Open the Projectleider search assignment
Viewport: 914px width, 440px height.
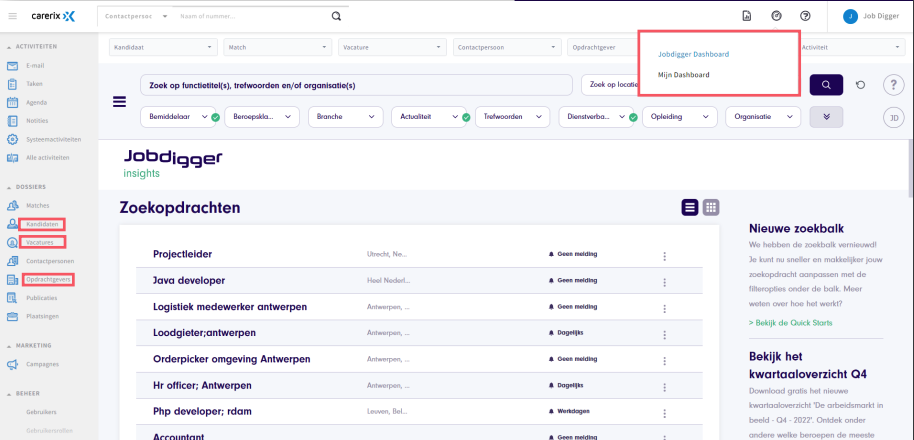[182, 255]
